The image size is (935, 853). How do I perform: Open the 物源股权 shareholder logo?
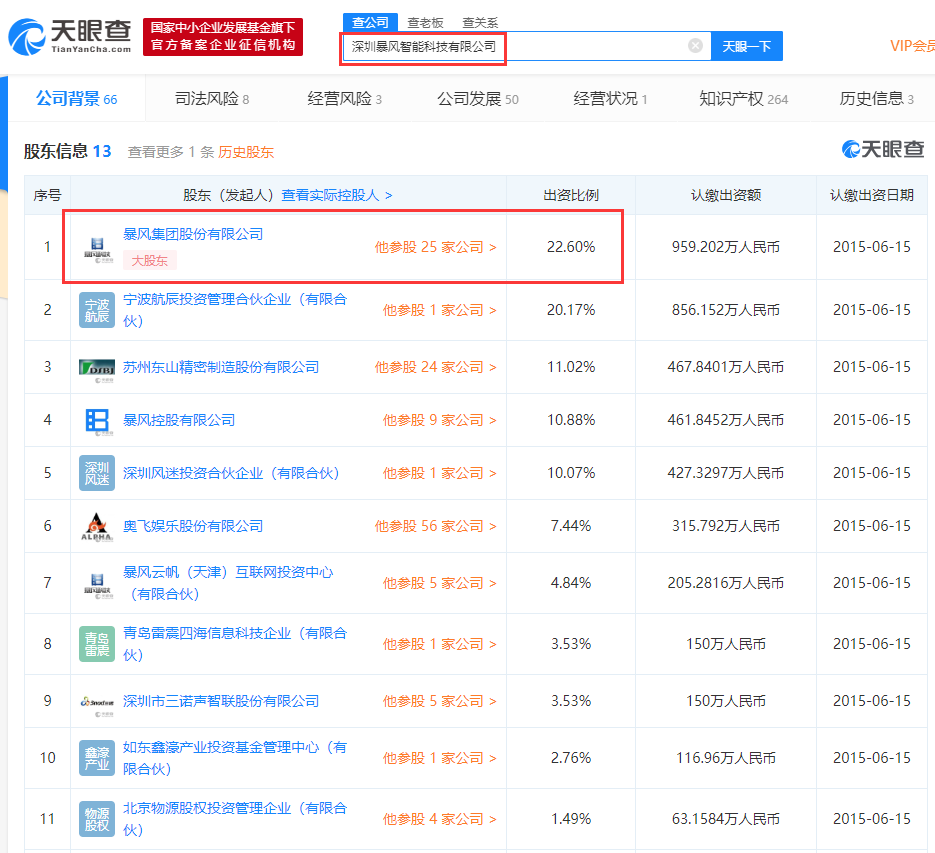pos(97,819)
